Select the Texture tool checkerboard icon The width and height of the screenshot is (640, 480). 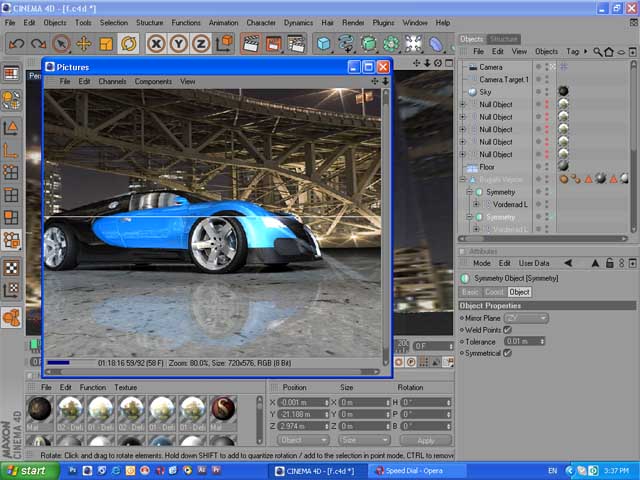pyautogui.click(x=11, y=268)
